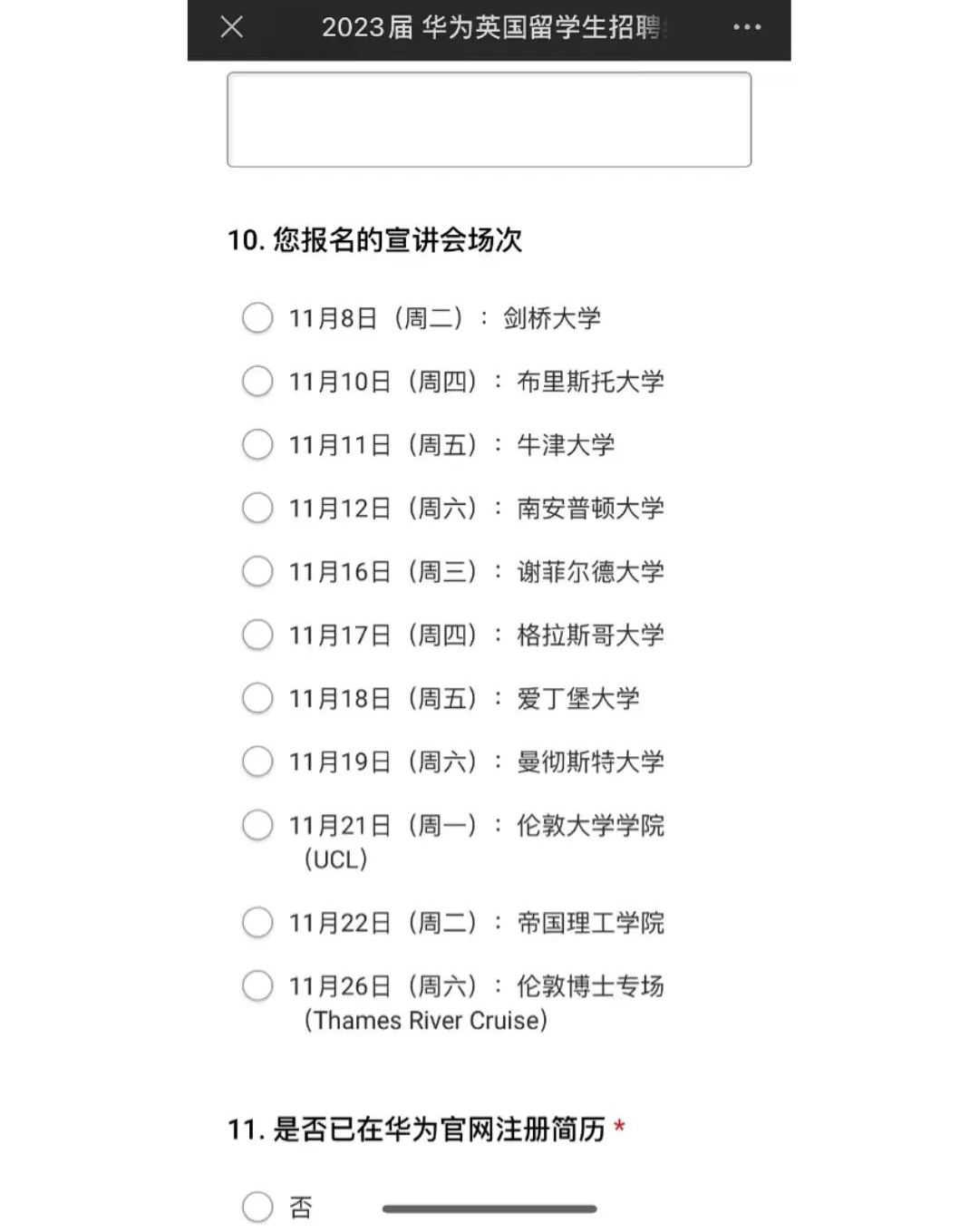Image resolution: width=979 pixels, height=1232 pixels.
Task: Open the three-dot more options menu
Action: pos(747,27)
